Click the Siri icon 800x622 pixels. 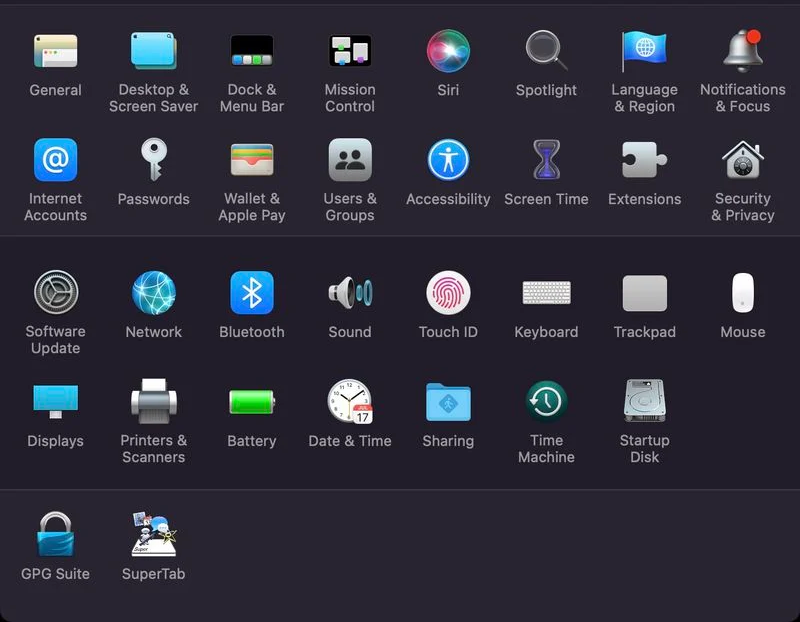coord(448,51)
